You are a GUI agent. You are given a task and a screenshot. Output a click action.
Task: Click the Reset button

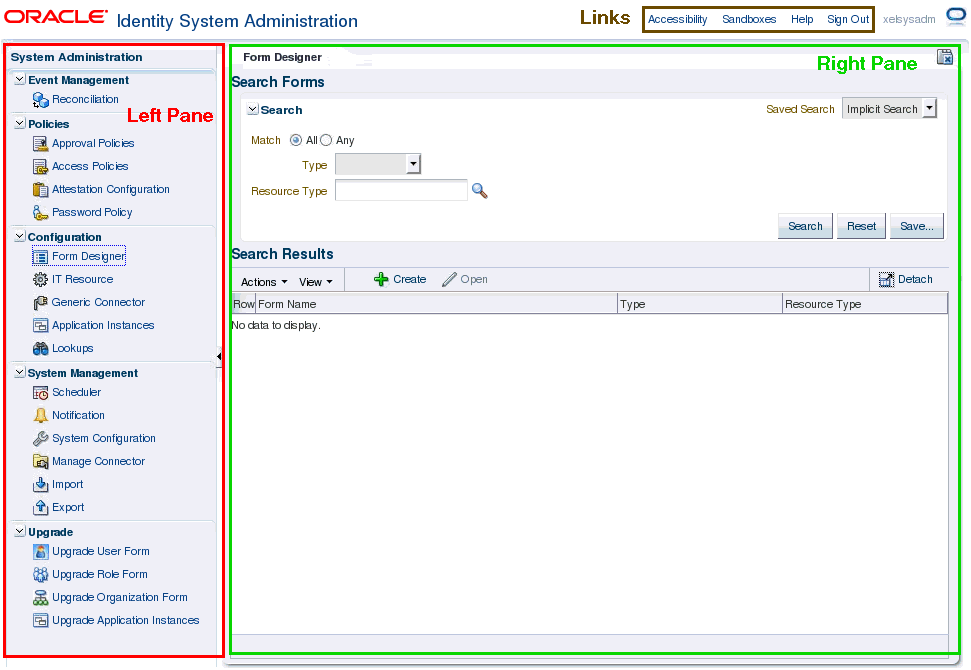[861, 226]
